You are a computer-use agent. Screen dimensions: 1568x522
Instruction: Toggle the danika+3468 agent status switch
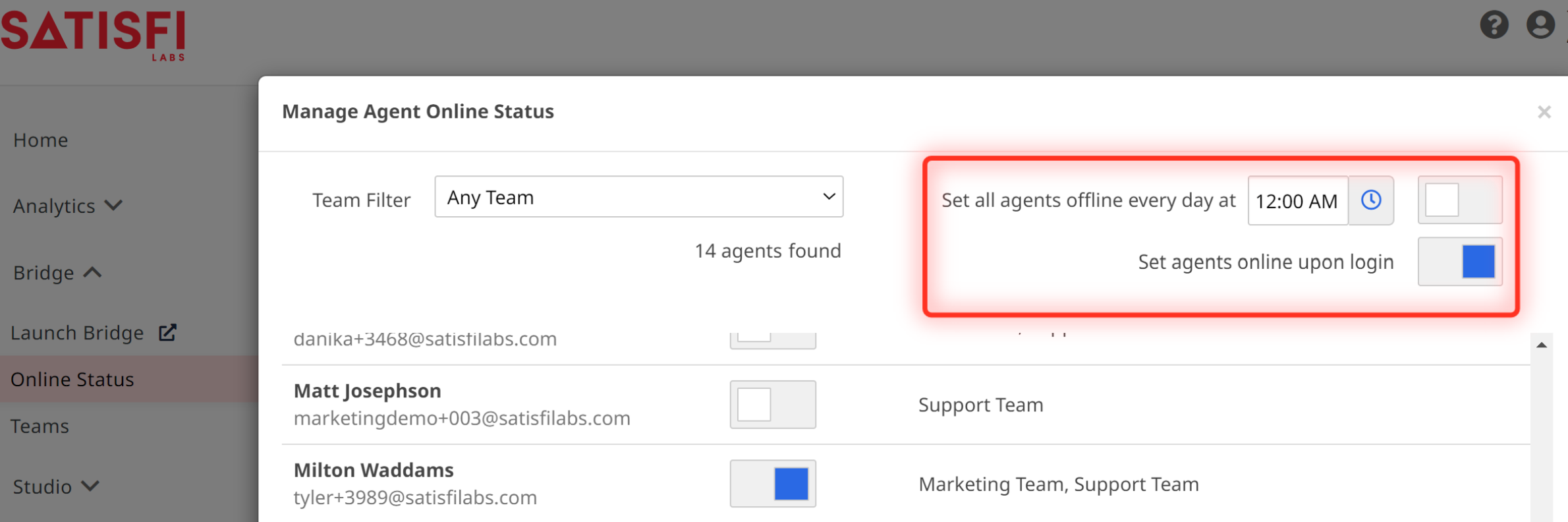pyautogui.click(x=773, y=340)
